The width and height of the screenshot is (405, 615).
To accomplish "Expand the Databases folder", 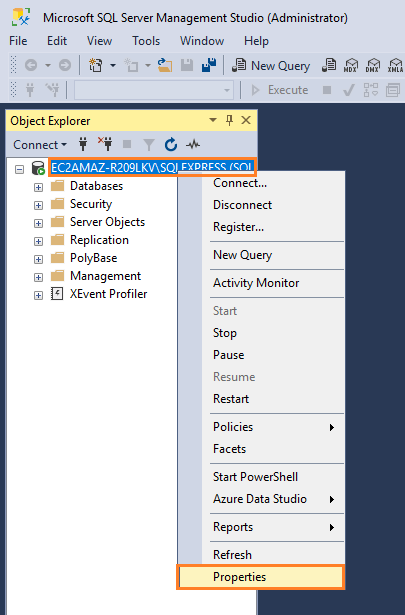I will (38, 187).
